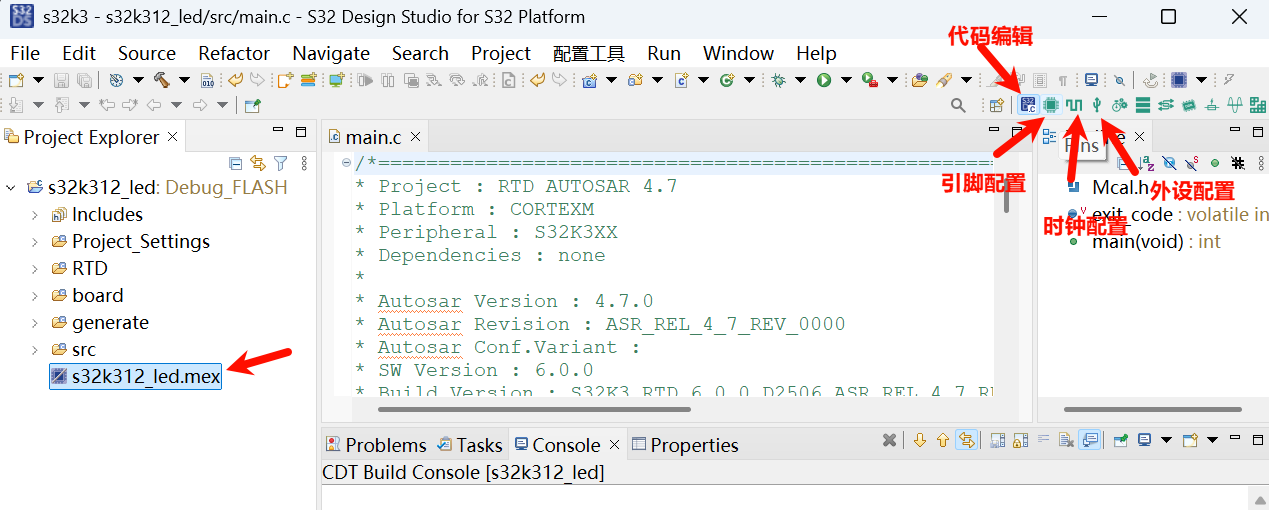Screen dimensions: 1269x510
Task: Click Collapse All in Project Explorer
Action: click(235, 163)
